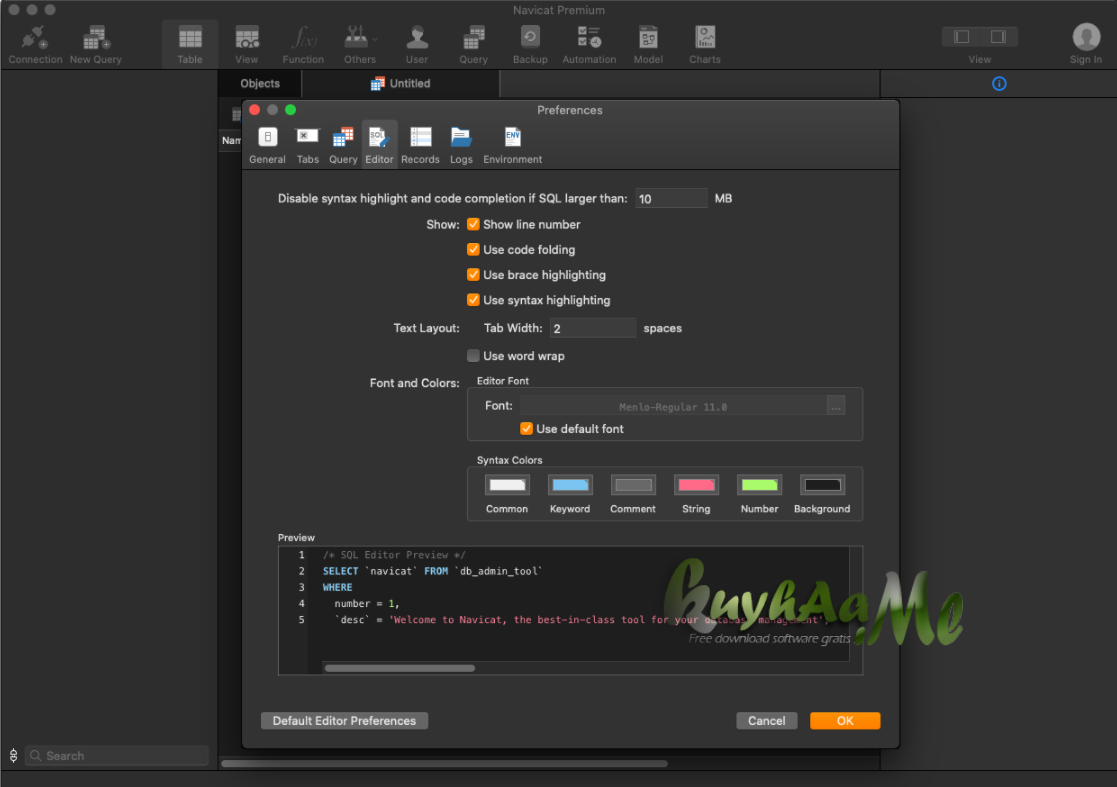Pick the String syntax color swatch

tap(696, 485)
